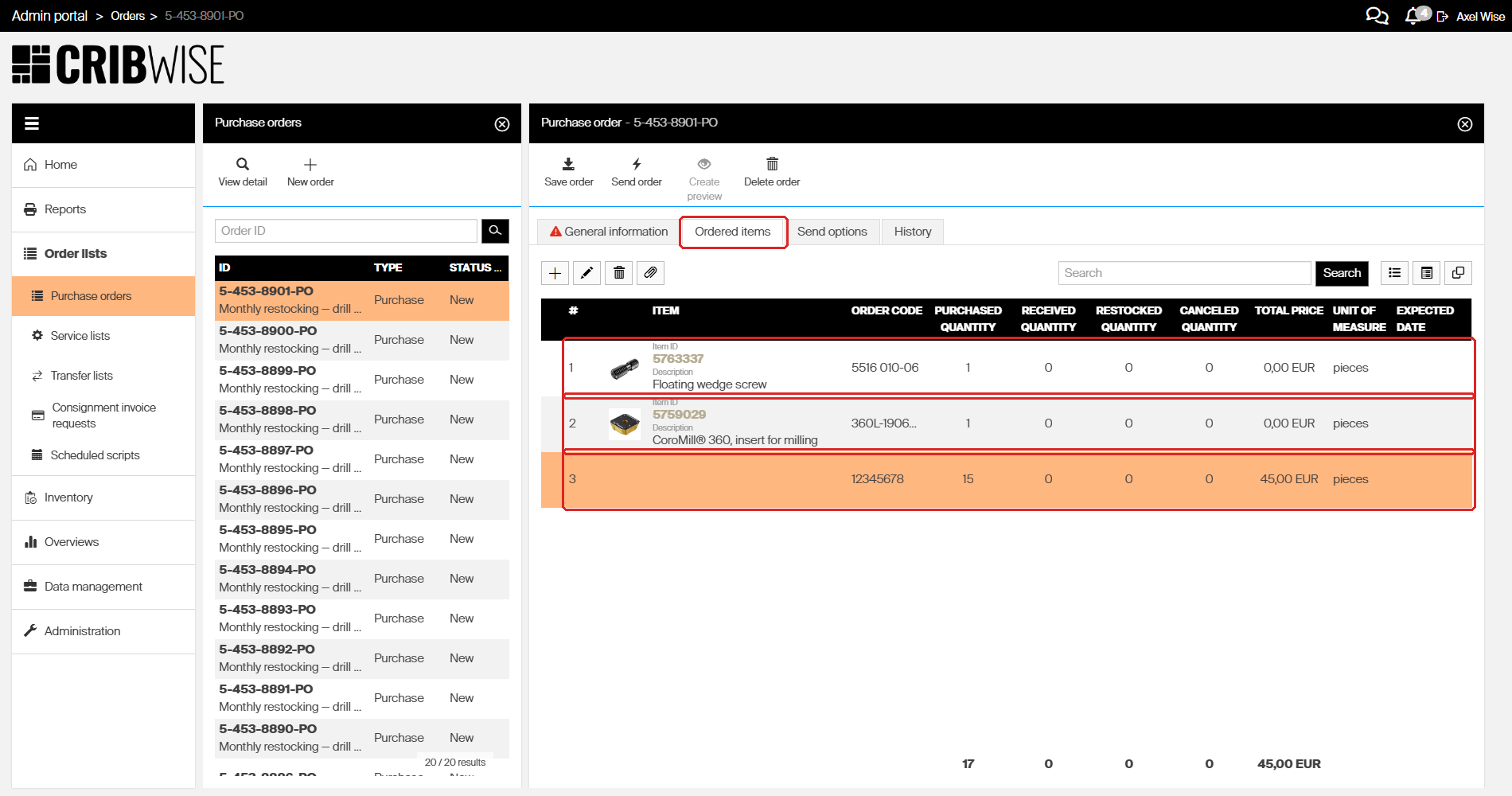The width and height of the screenshot is (1512, 796).
Task: Click the Save order button
Action: (568, 172)
